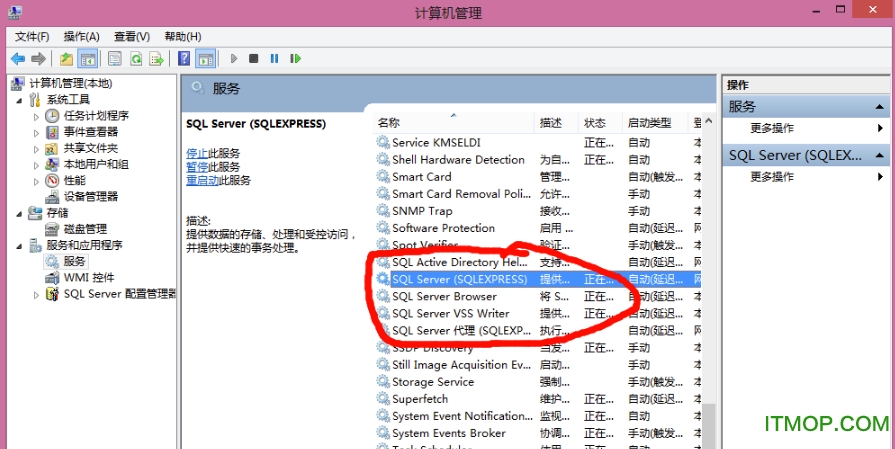Open the 文件(F) menu
Screen dimensions: 895x449
[x=32, y=37]
